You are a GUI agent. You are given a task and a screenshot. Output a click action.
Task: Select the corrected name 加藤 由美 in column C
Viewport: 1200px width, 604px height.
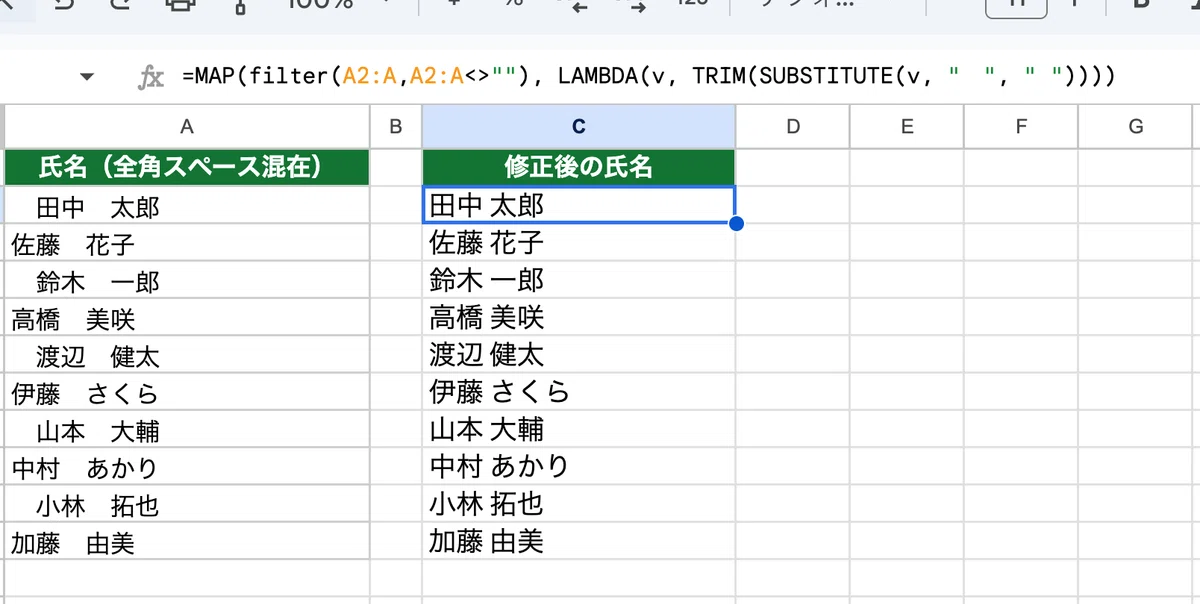coord(579,543)
